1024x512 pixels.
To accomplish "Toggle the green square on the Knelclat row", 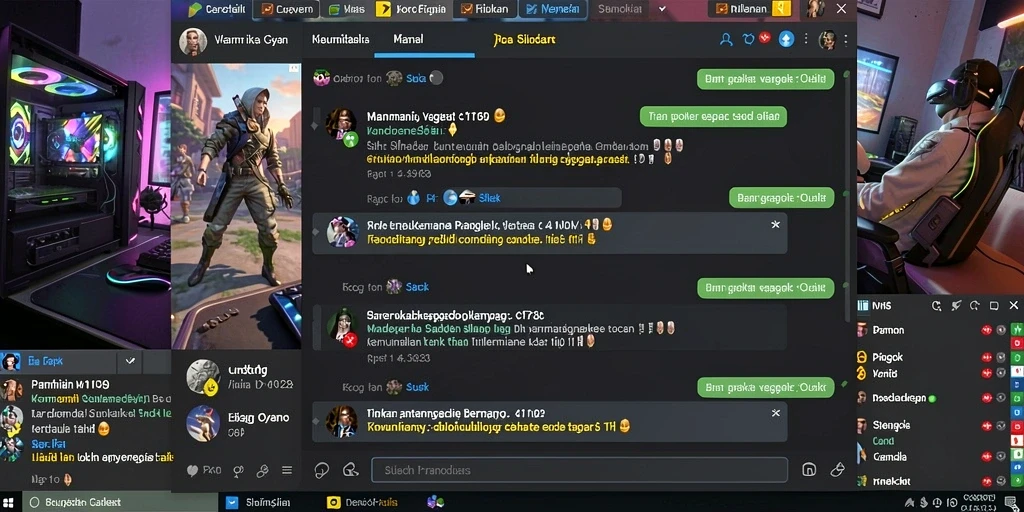I will point(1016,481).
